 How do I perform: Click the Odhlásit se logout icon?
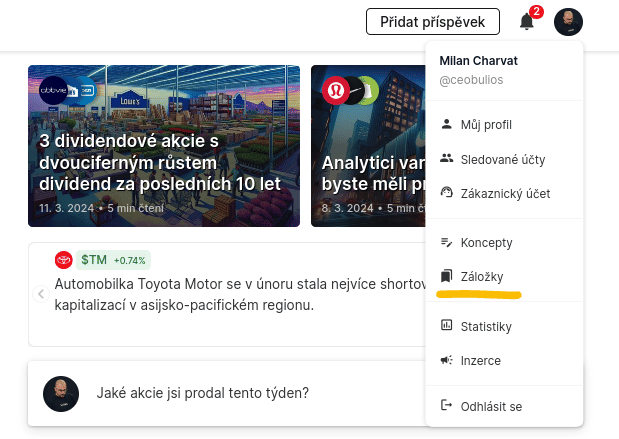[x=446, y=406]
